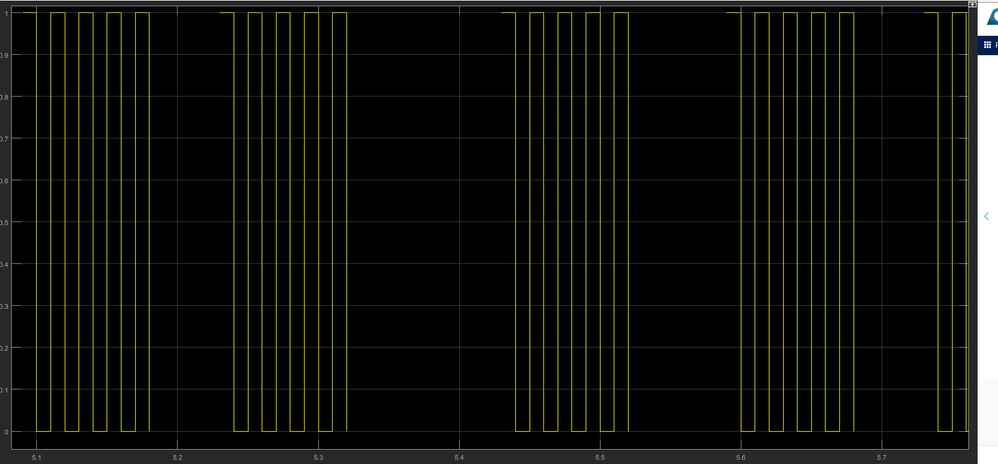Select the 5.3 time axis label
The height and width of the screenshot is (464, 998).
coord(318,457)
